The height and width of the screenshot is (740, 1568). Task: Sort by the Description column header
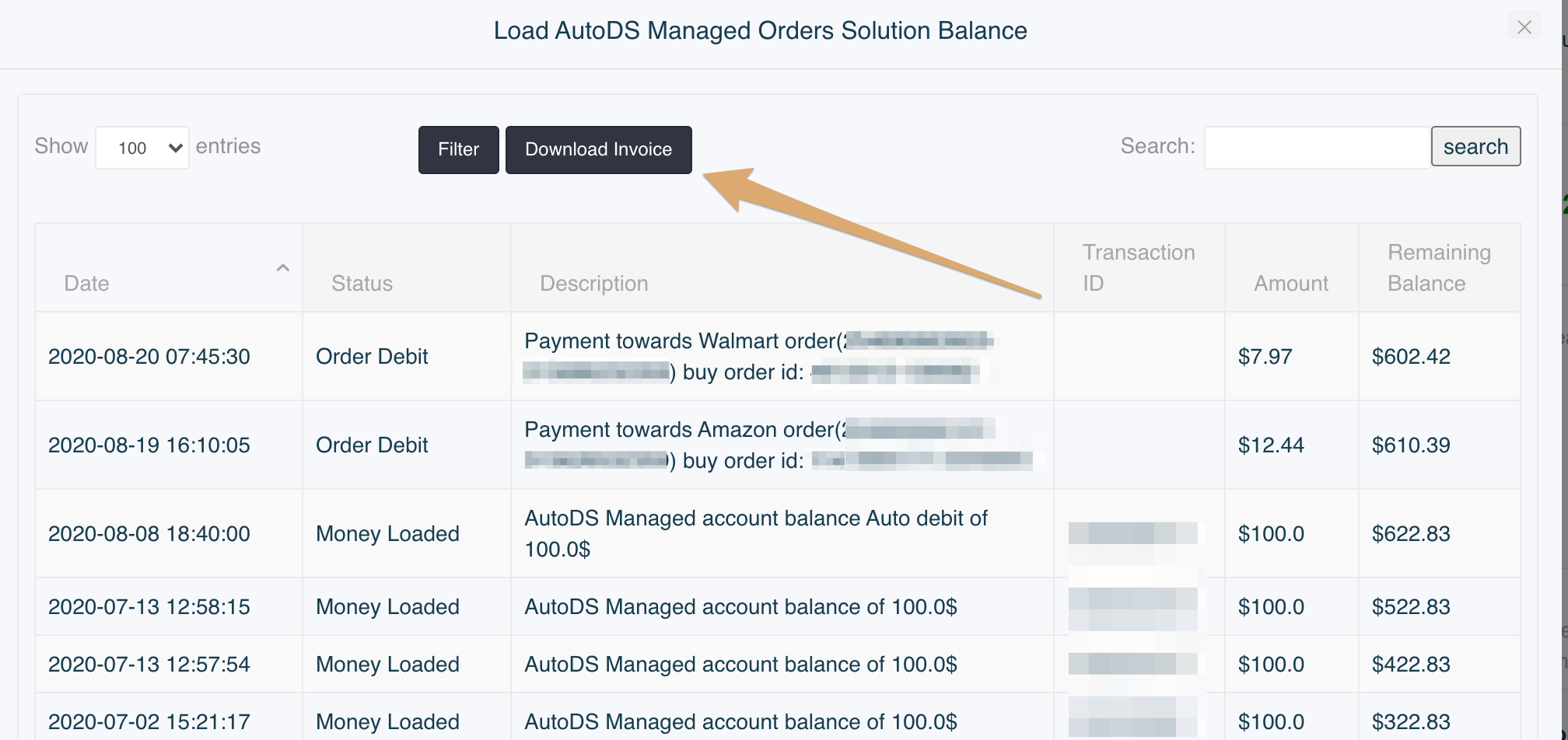click(x=782, y=268)
